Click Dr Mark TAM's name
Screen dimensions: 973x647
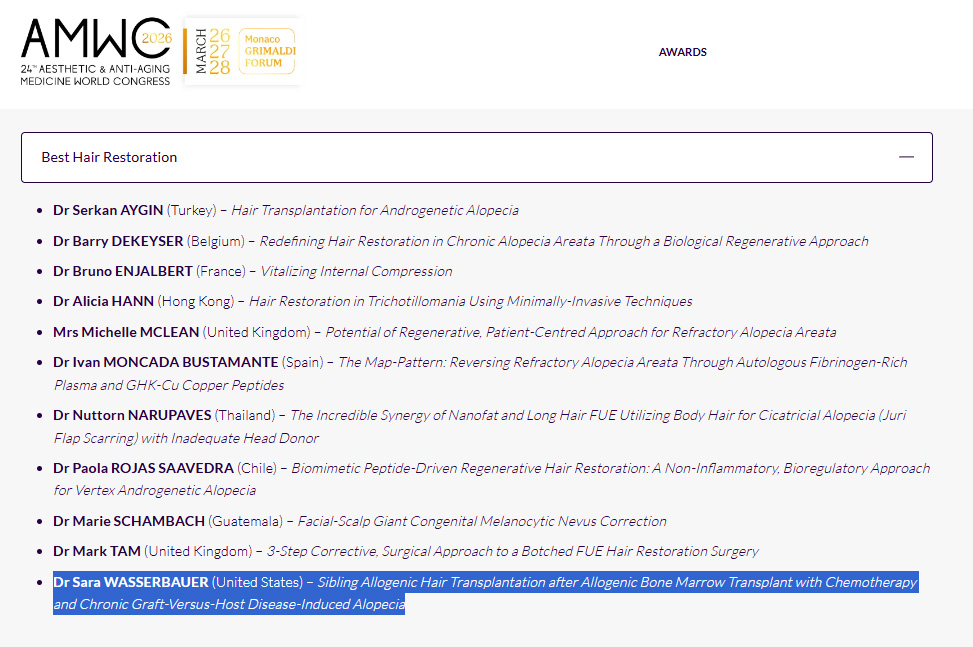[x=96, y=551]
